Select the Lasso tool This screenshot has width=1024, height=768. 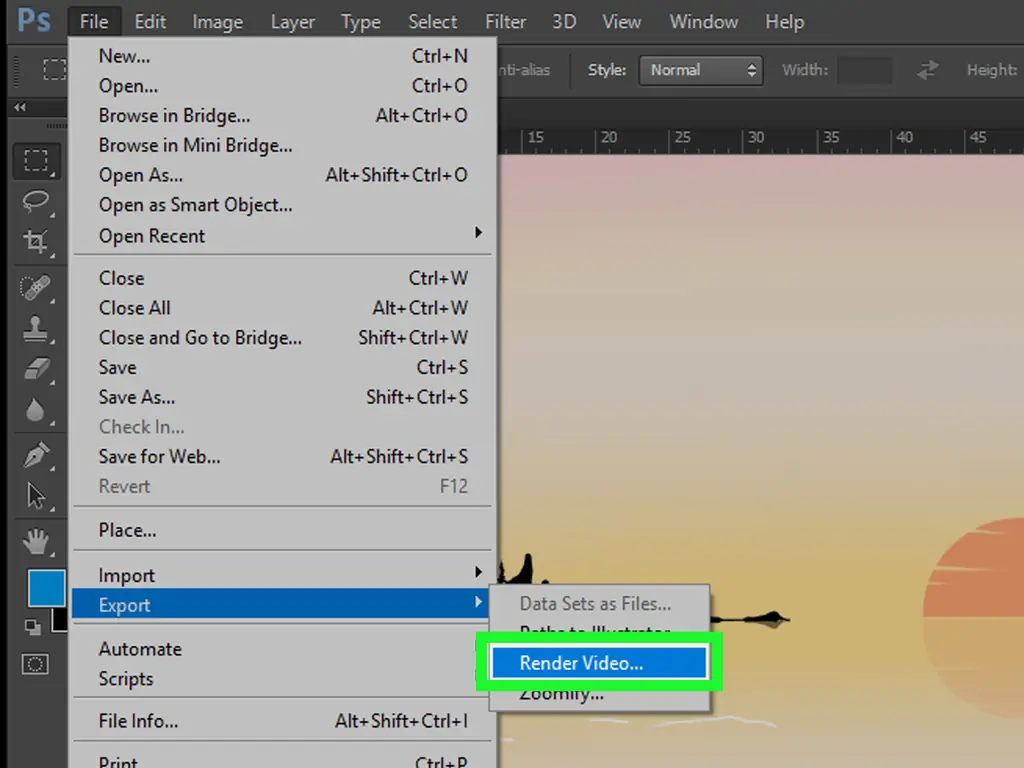(36, 201)
